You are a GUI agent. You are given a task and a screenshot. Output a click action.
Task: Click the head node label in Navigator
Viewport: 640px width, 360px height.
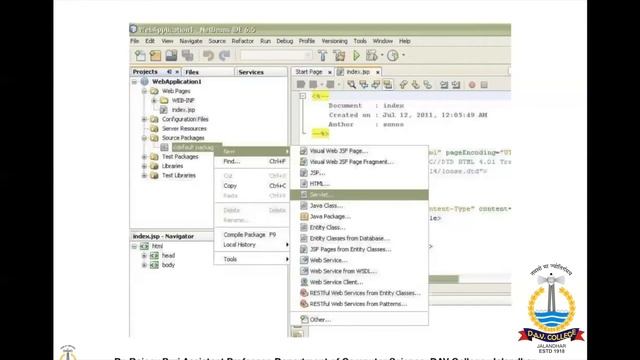(168, 256)
